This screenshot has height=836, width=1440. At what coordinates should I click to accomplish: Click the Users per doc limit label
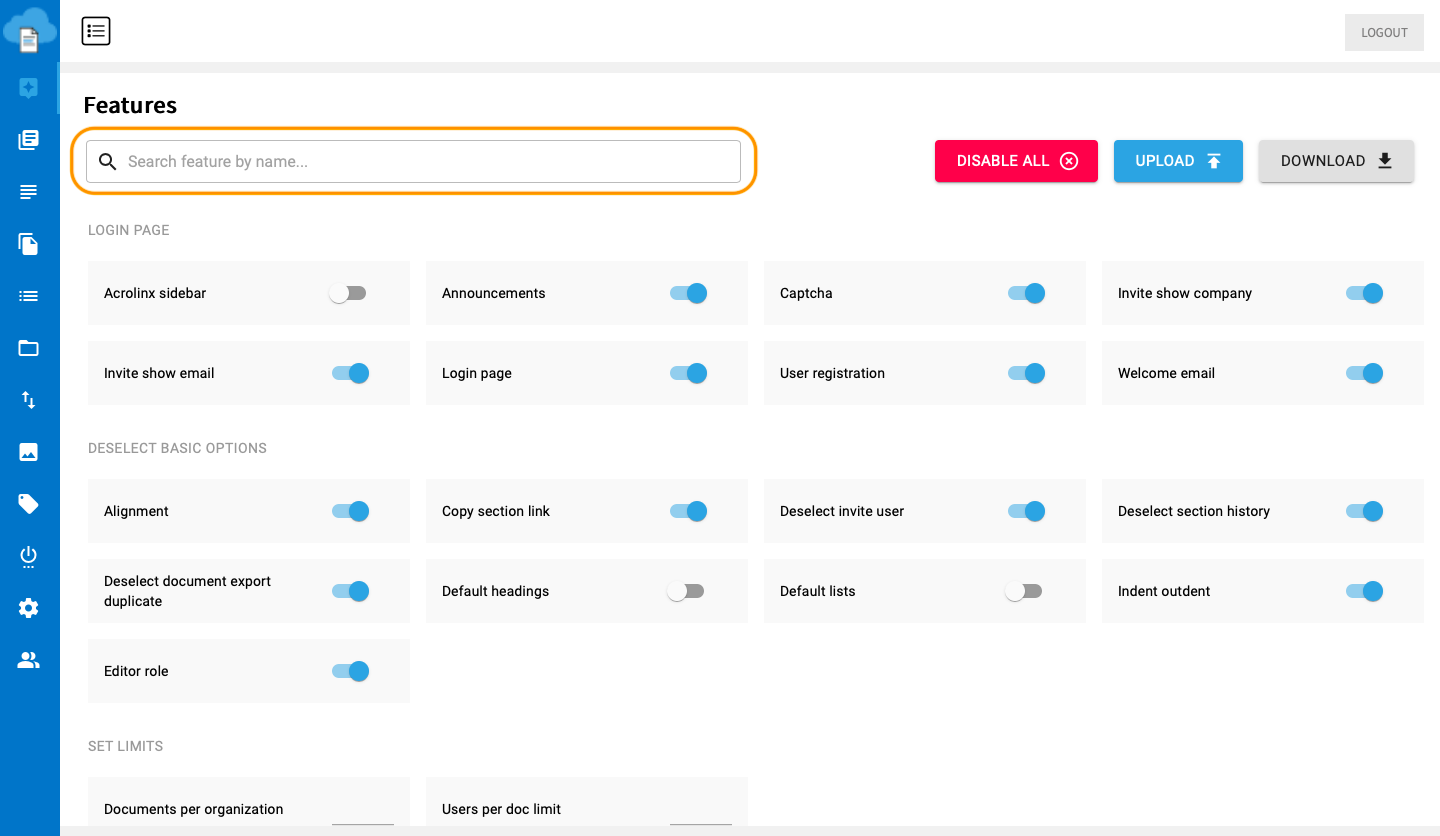pos(502,809)
